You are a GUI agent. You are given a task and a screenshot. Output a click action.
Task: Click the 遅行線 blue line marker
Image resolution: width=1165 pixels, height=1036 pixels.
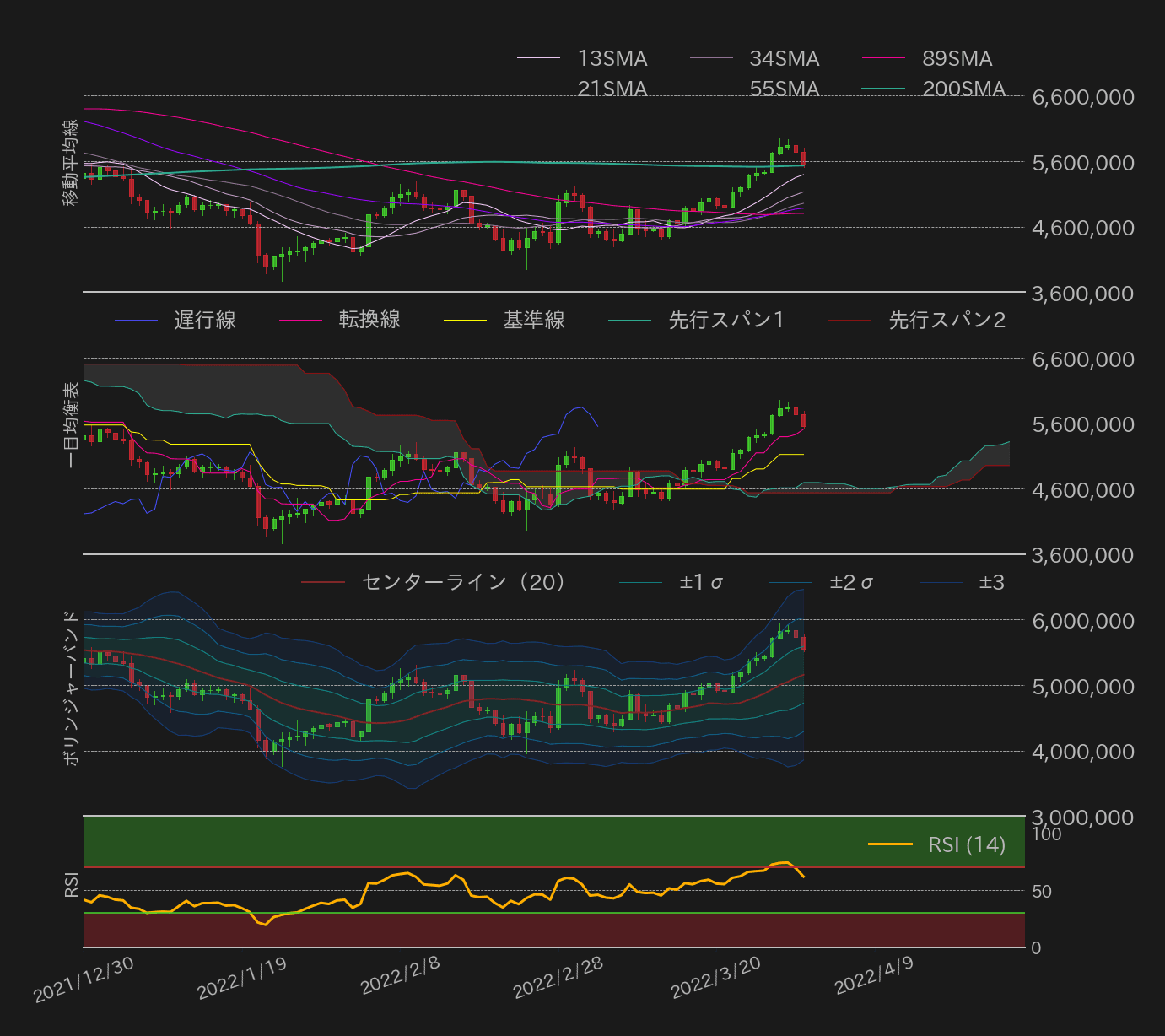(x=135, y=321)
